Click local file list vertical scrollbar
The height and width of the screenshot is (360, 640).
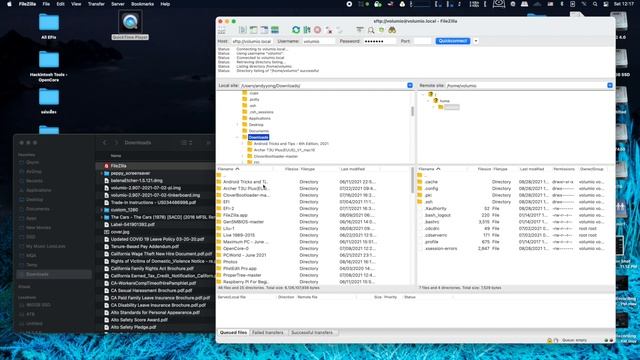412,180
